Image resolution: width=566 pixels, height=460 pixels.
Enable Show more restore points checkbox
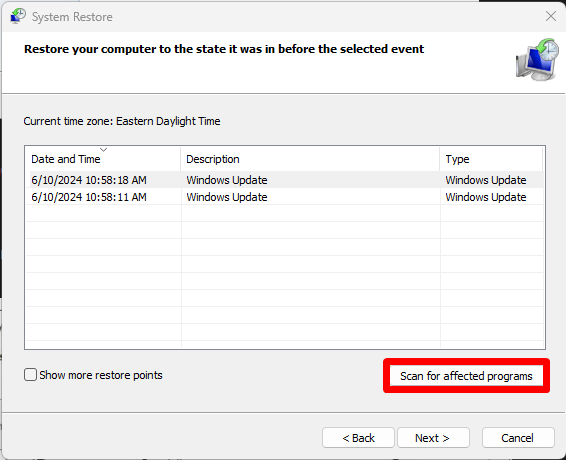[x=30, y=375]
